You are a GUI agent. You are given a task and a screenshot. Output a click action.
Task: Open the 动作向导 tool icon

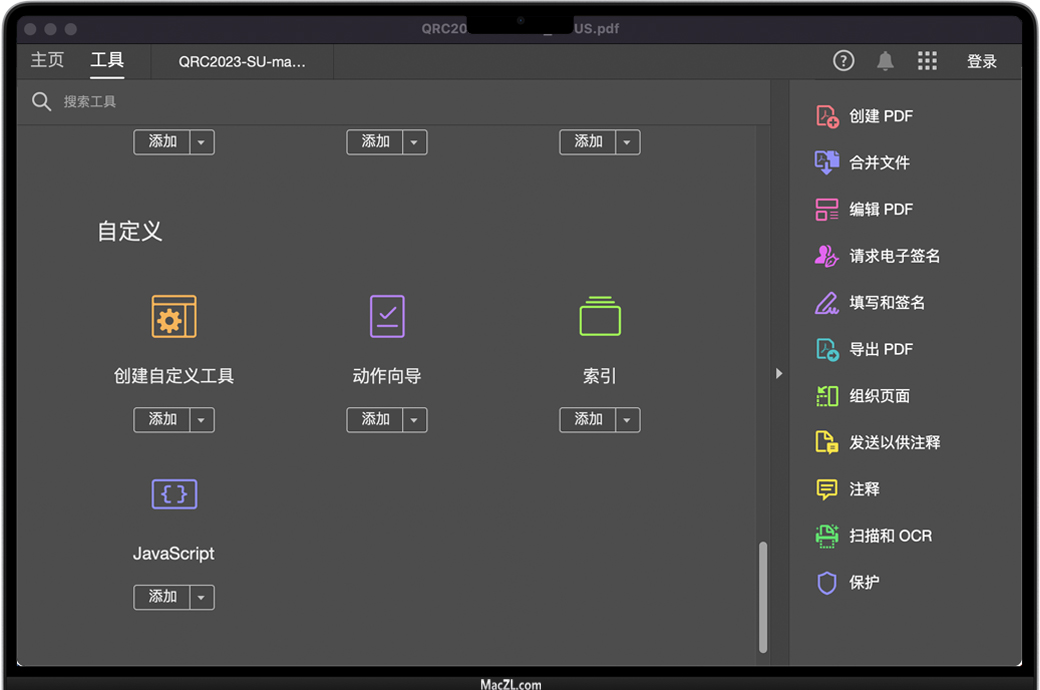[387, 316]
